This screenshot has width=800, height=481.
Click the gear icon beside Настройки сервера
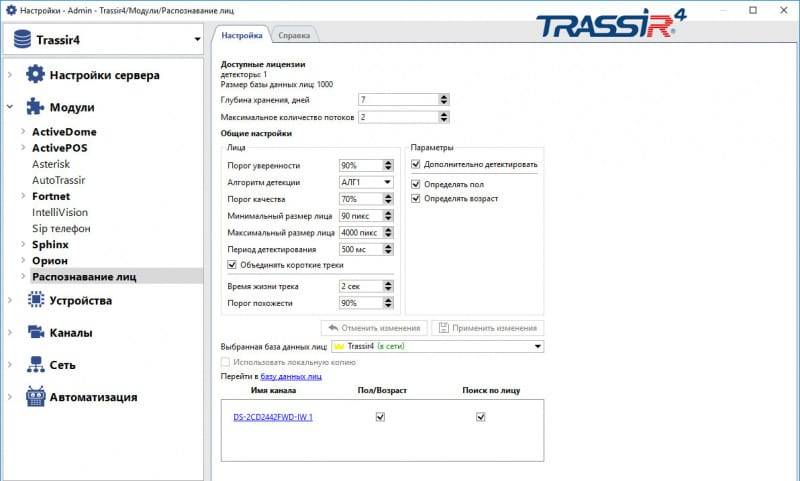pos(36,74)
